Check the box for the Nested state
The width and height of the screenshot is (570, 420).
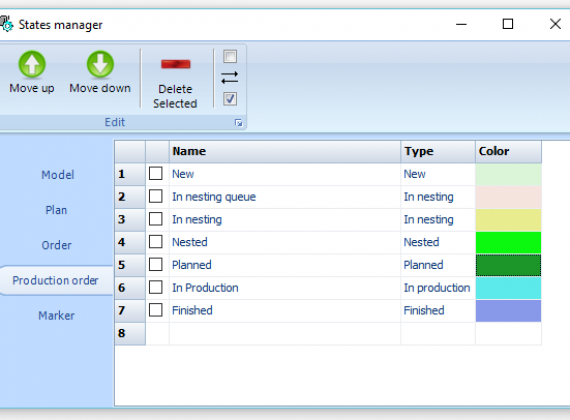[156, 242]
